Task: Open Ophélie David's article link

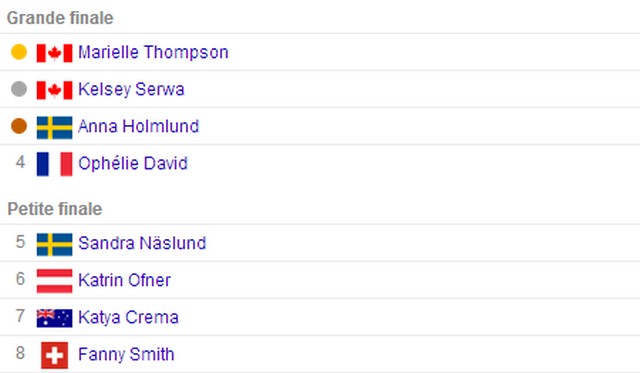Action: (x=133, y=163)
